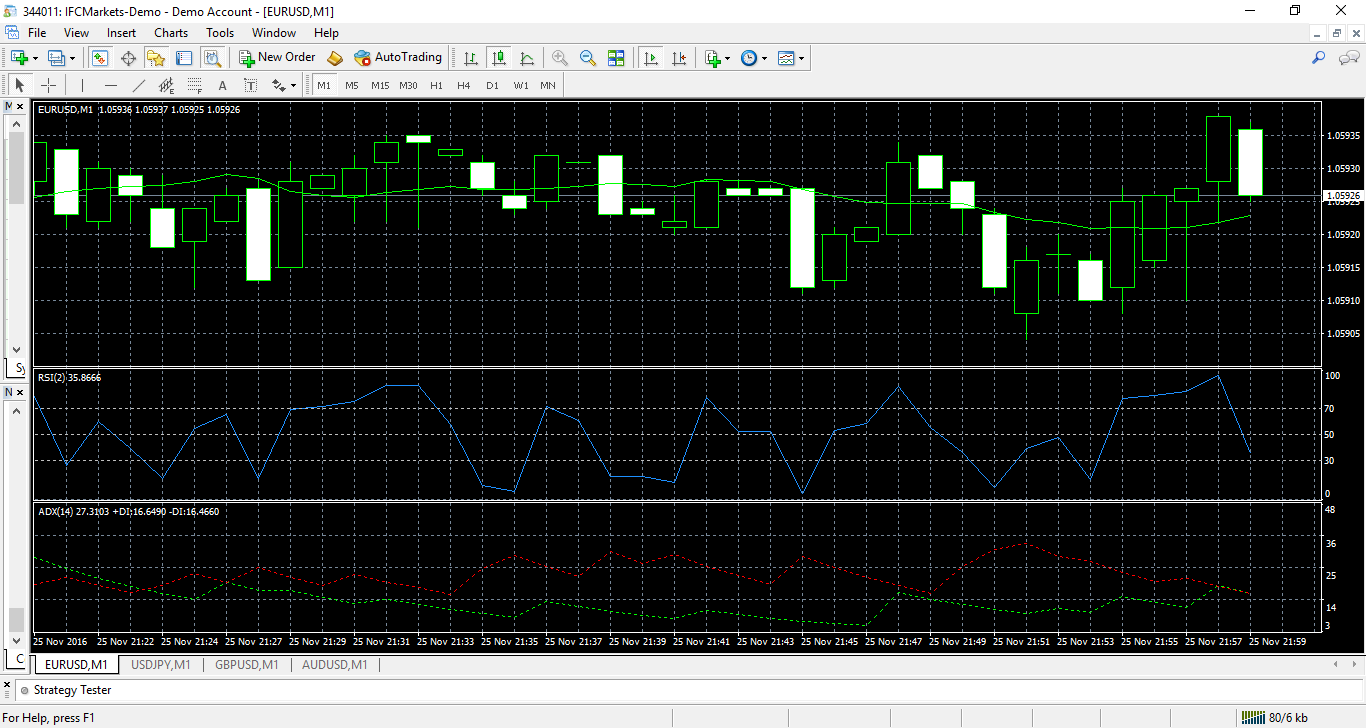The image size is (1366, 728).
Task: Switch to H1 timeframe
Action: pos(436,85)
